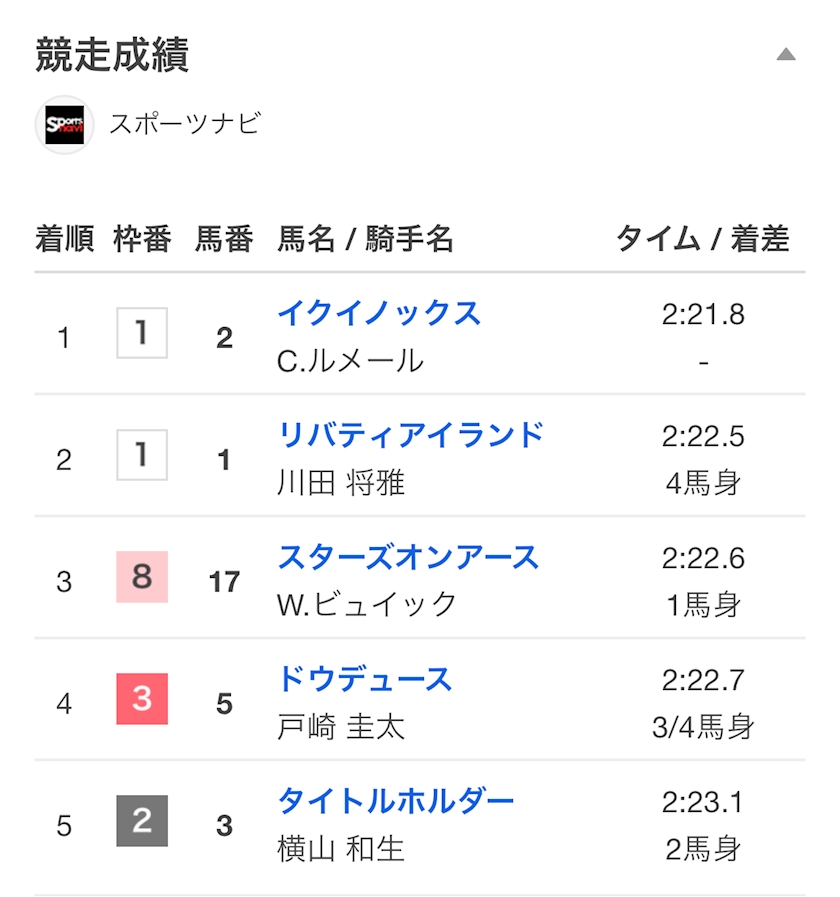The width and height of the screenshot is (840, 897).
Task: Click the 競走成績 heading
Action: pyautogui.click(x=112, y=55)
